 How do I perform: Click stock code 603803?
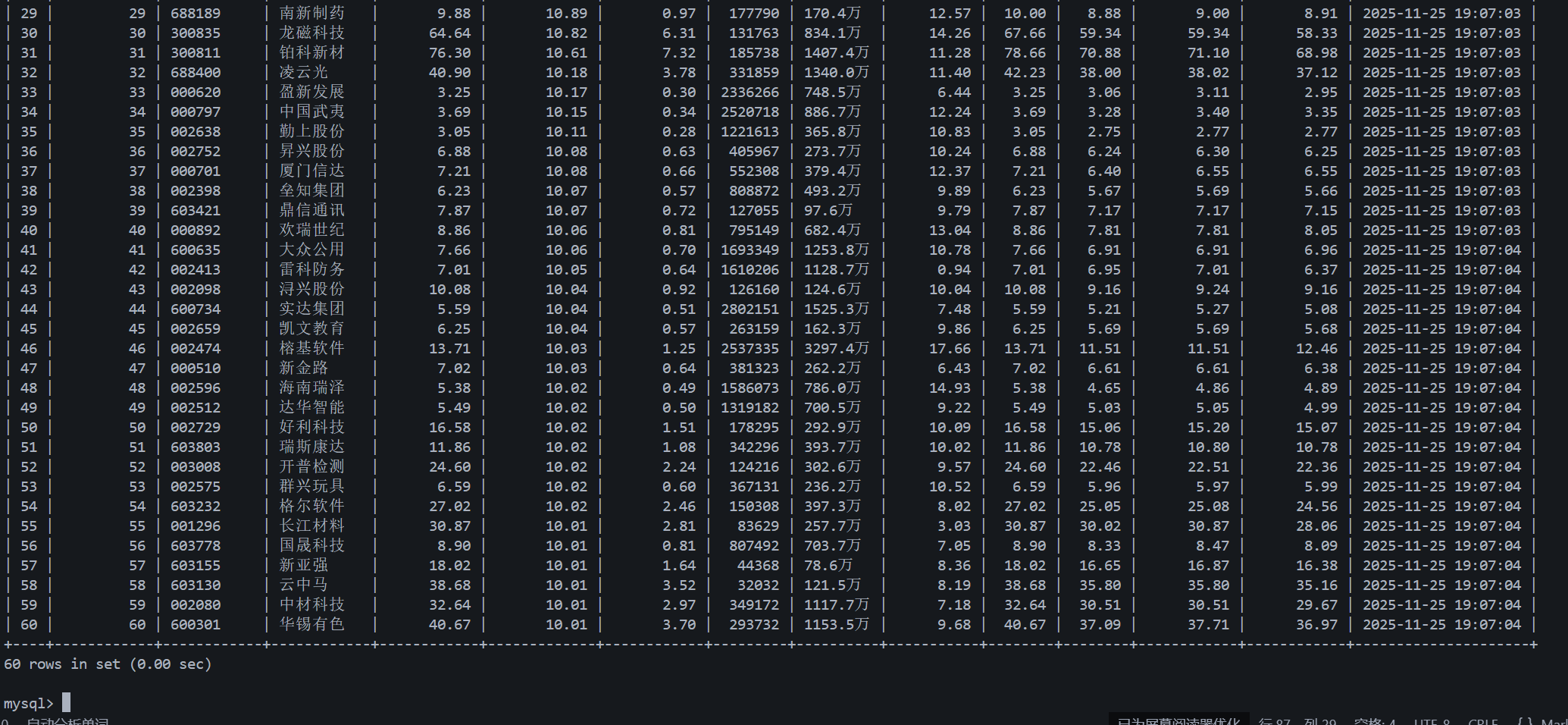click(x=196, y=447)
